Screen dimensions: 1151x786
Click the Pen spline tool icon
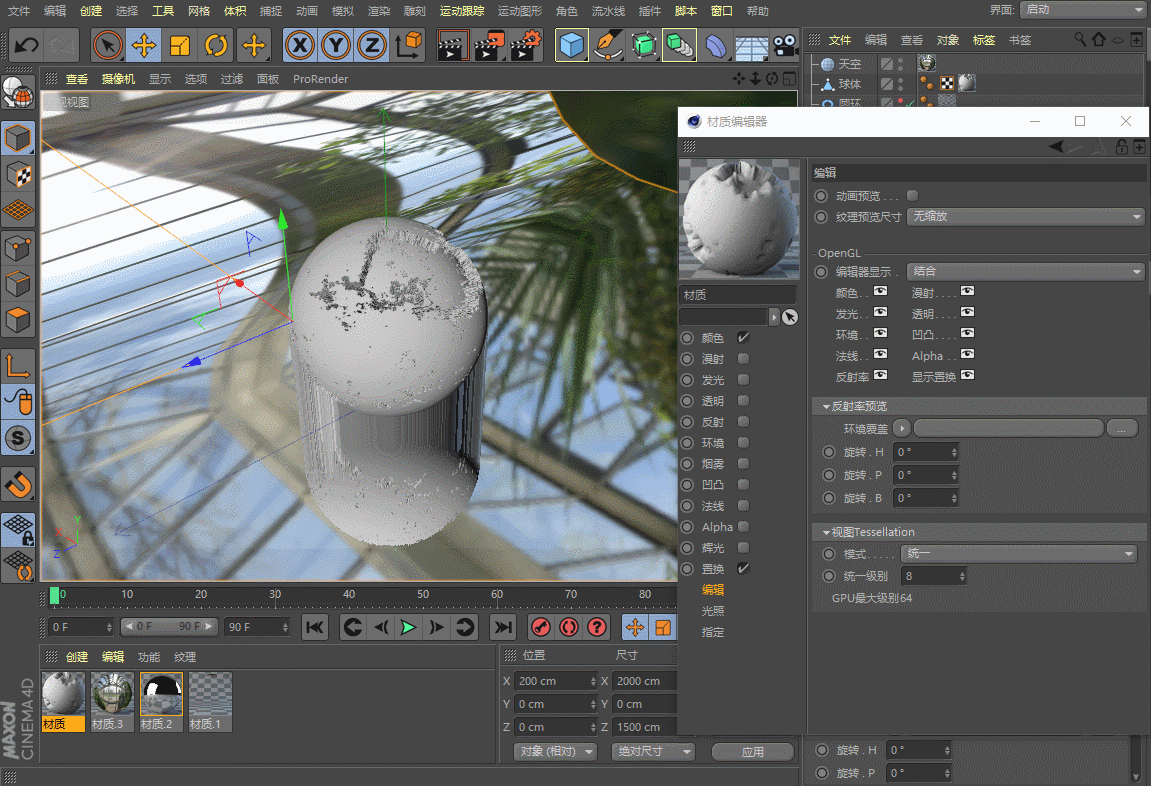tap(606, 45)
